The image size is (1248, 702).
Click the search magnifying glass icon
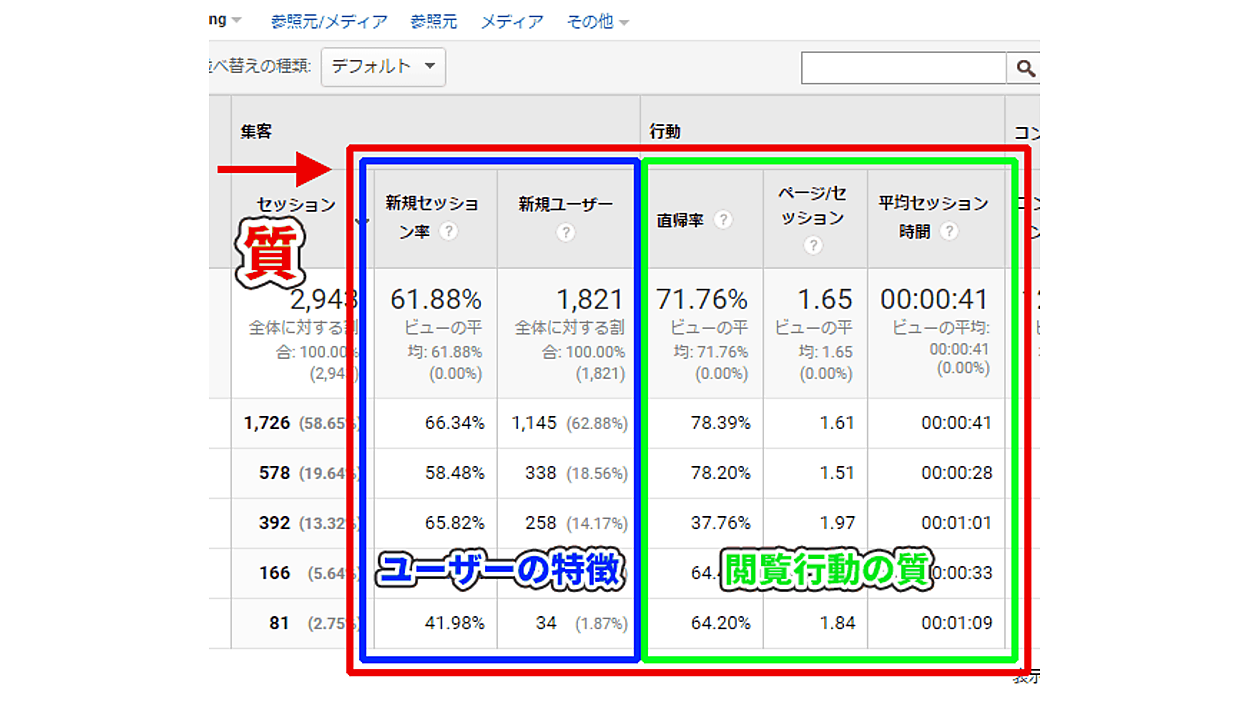pos(1027,68)
